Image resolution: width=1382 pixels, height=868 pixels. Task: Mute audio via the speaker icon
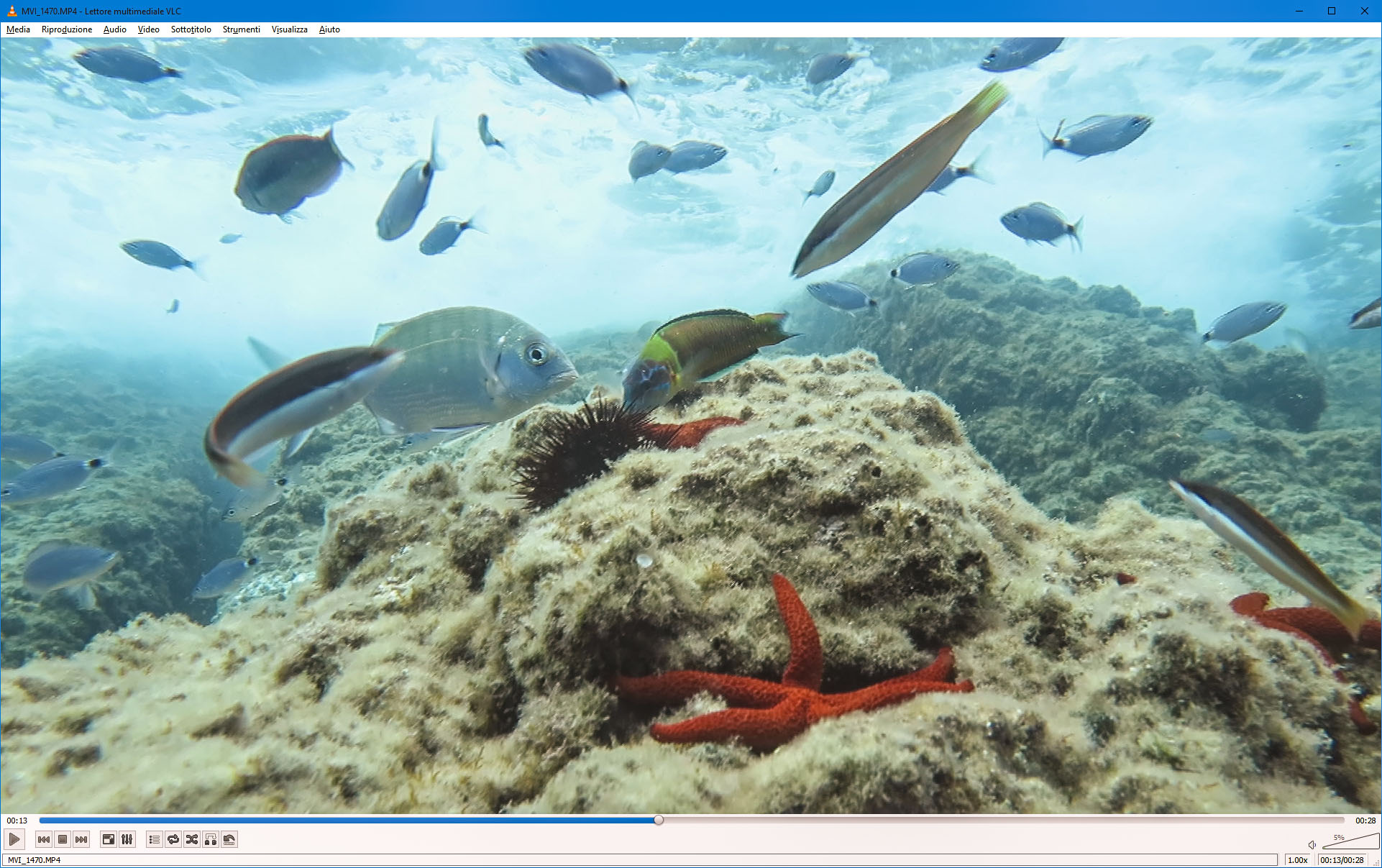[x=1312, y=844]
